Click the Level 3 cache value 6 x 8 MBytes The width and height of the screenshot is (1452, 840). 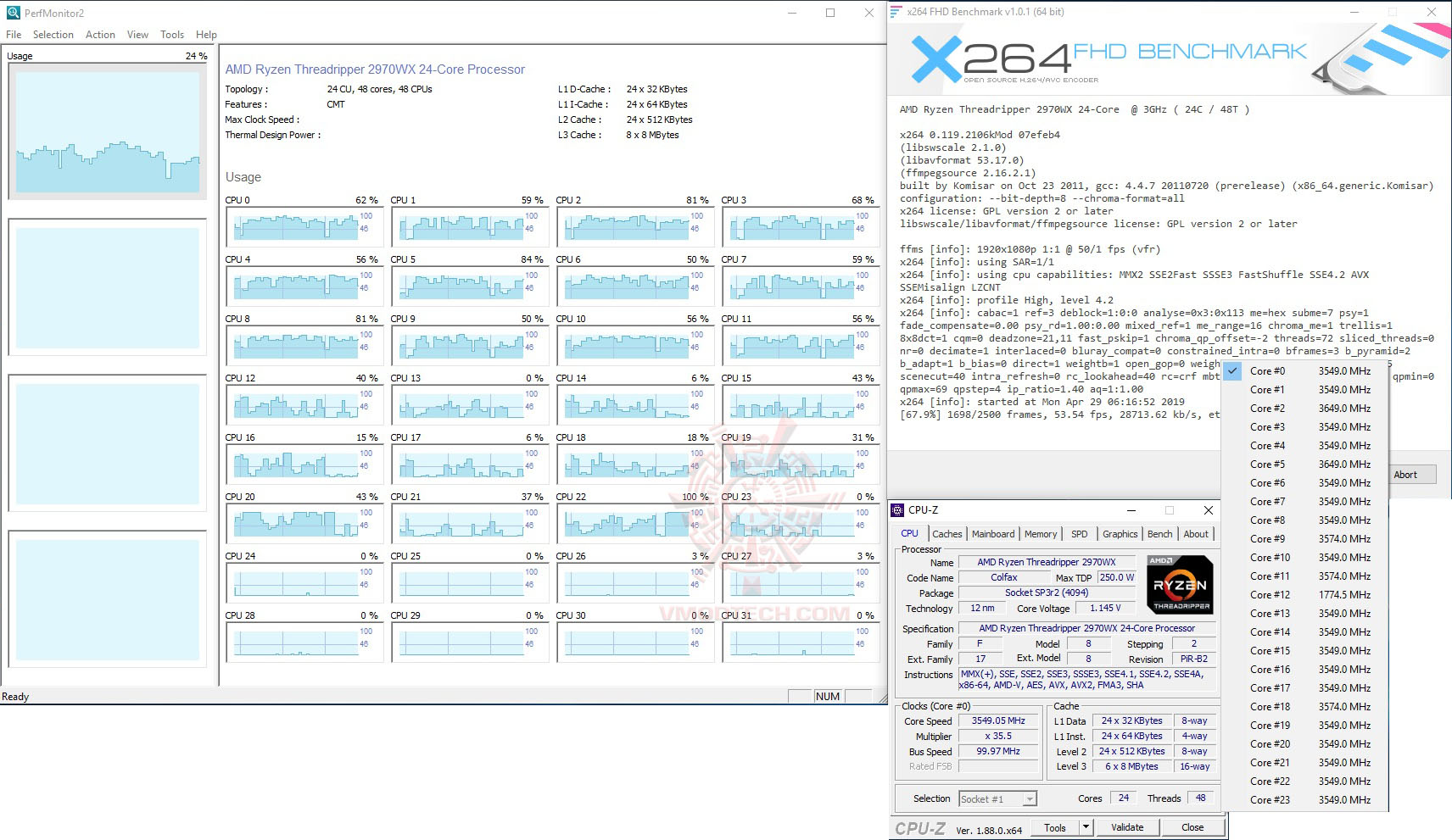point(1131,766)
